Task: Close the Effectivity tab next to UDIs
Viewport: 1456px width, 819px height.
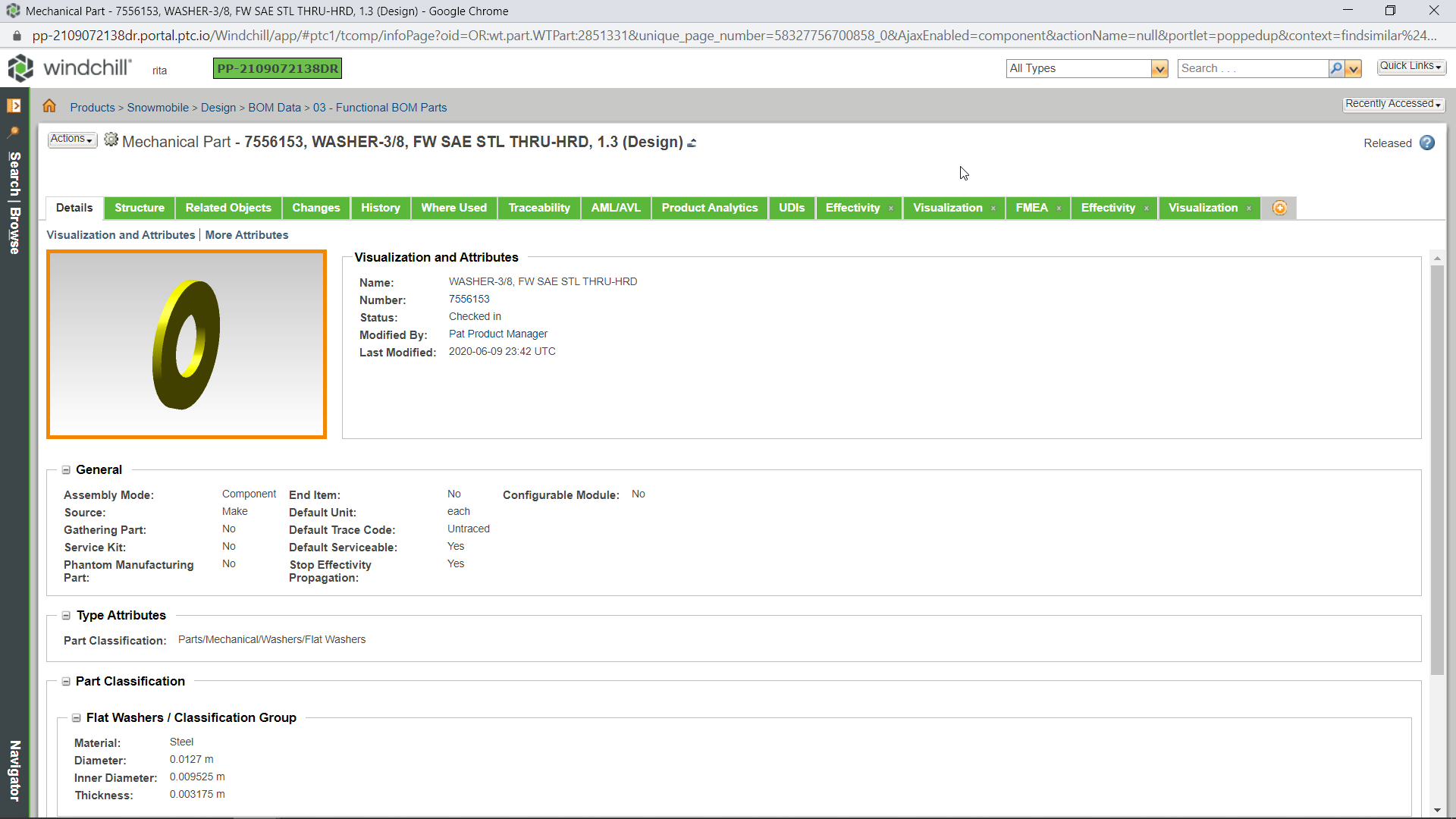Action: point(891,209)
